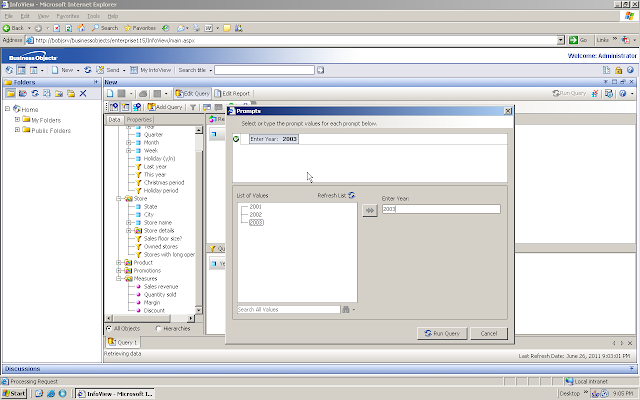This screenshot has height=400, width=640.
Task: Click the padlock Log Off icon
Action: point(618,70)
